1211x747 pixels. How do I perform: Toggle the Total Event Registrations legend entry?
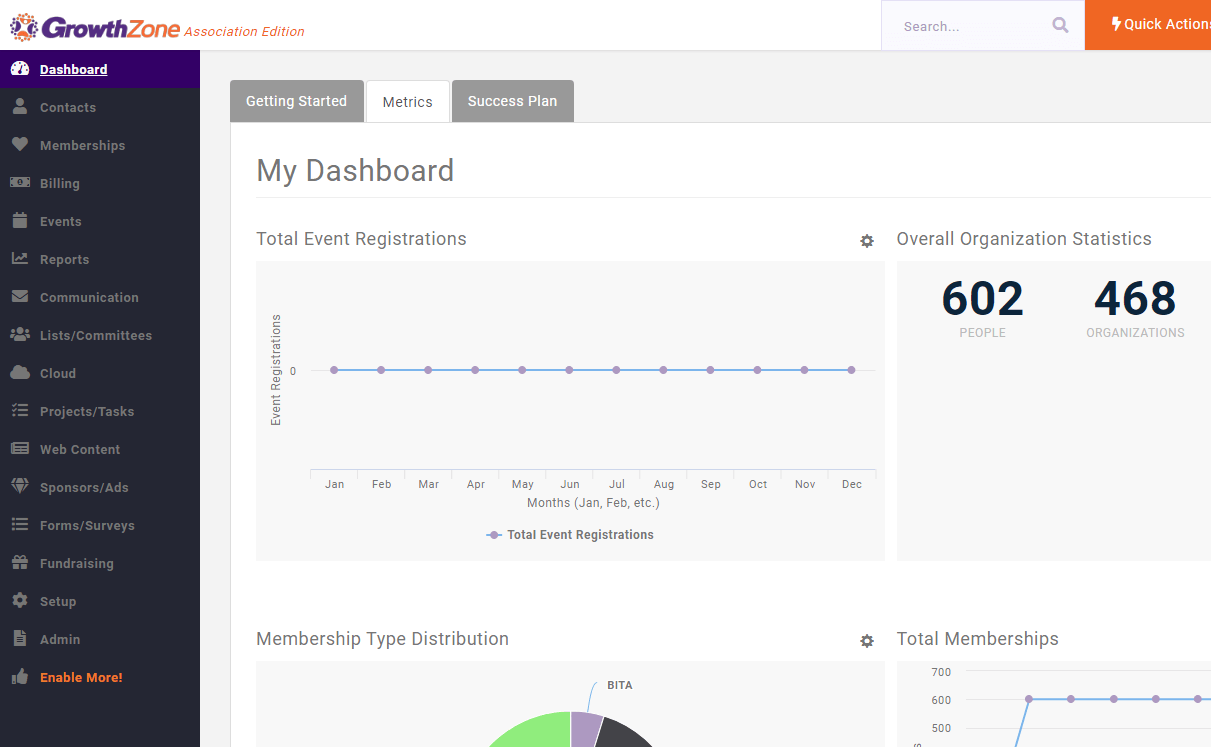[x=570, y=535]
